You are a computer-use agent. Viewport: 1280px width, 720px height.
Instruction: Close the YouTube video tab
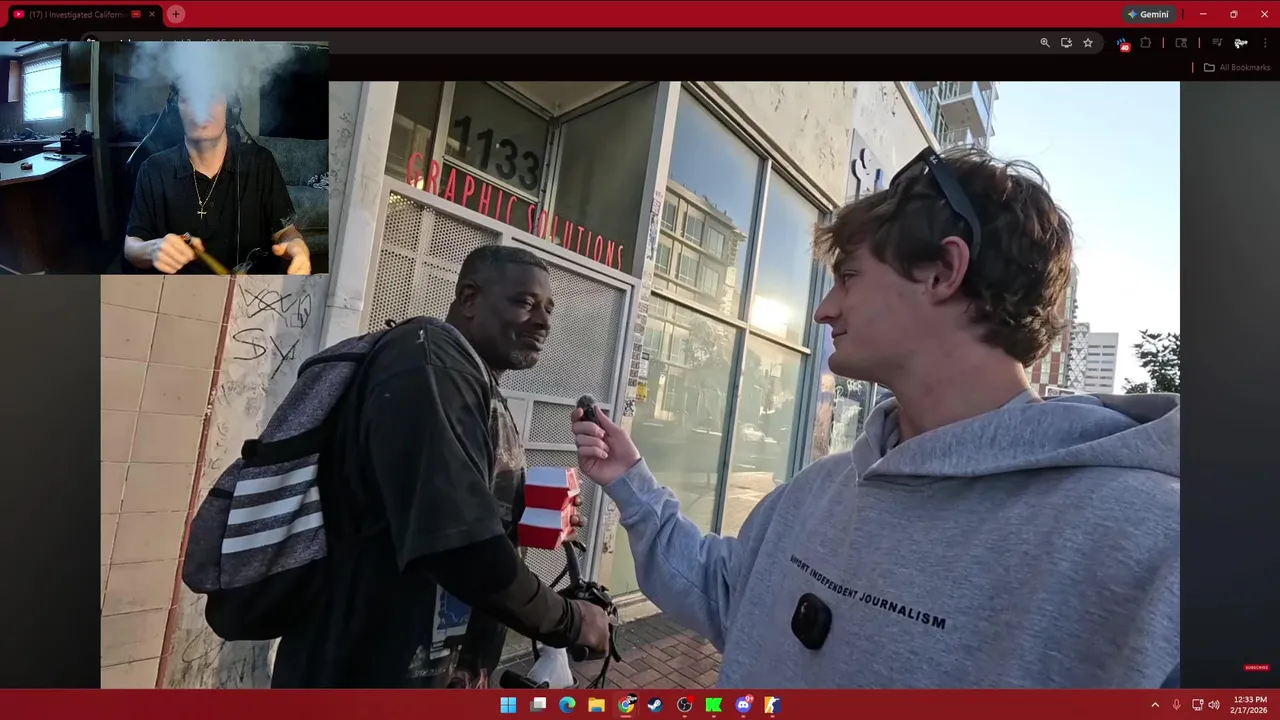point(152,14)
